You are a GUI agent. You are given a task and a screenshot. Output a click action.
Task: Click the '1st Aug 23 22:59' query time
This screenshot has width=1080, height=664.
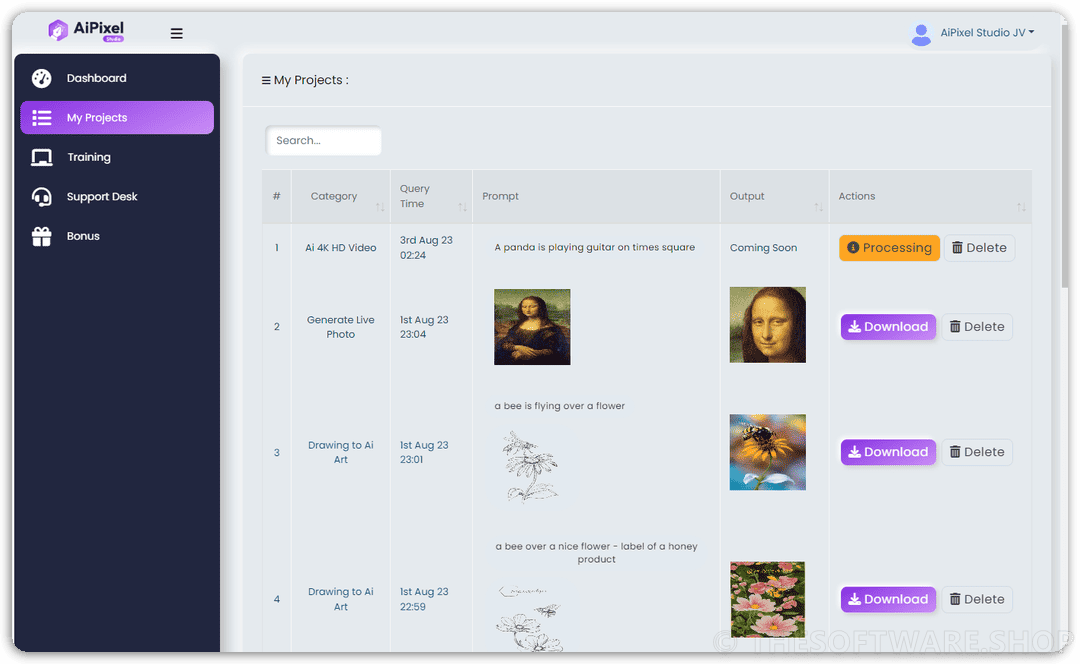click(x=424, y=599)
